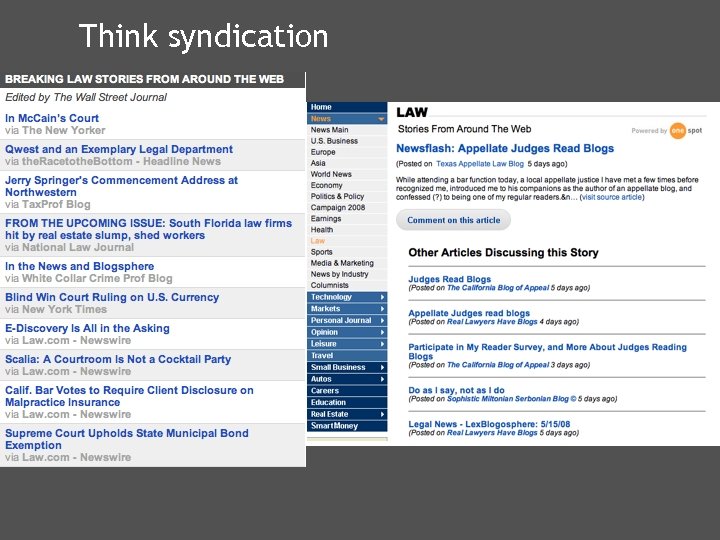This screenshot has width=720, height=540.
Task: Collapse the News menu arrow
Action: point(381,119)
